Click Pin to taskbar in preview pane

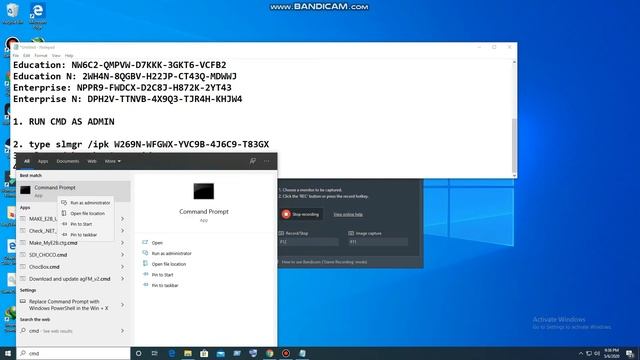pos(160,285)
